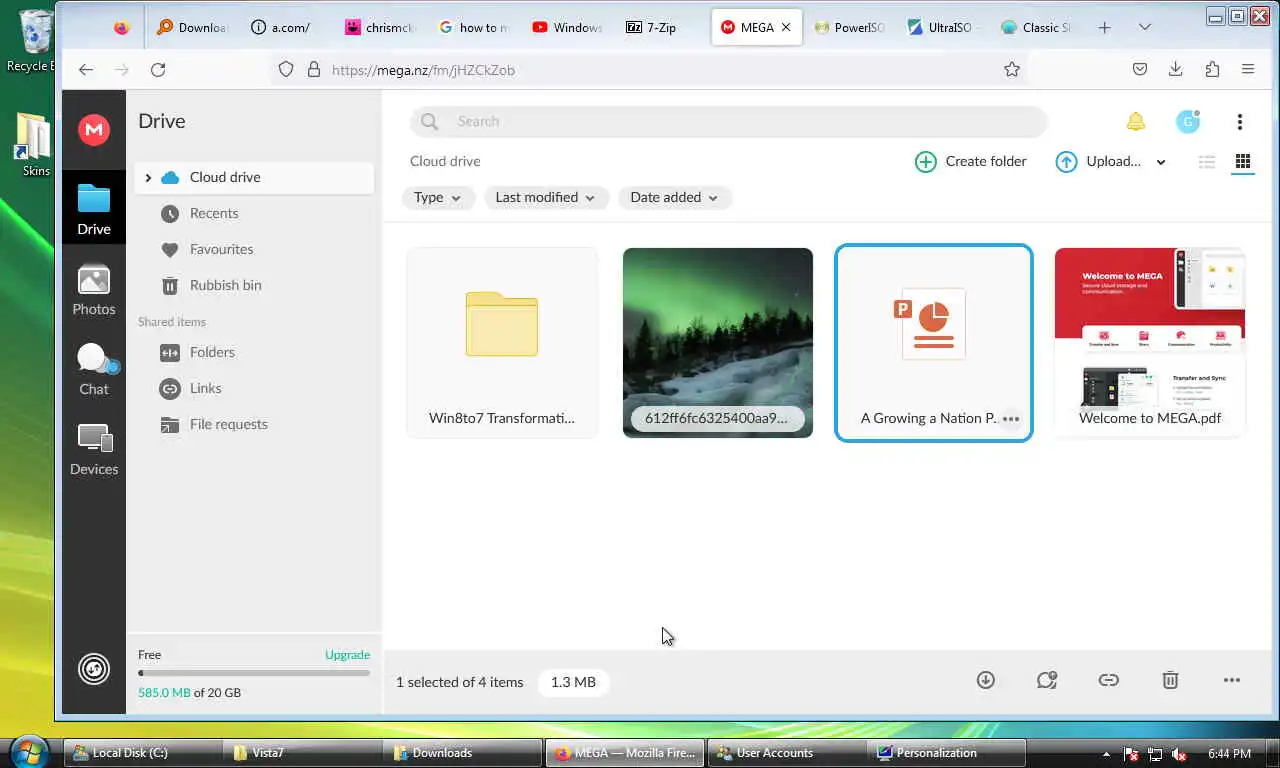Click the storage usage bar
Viewport: 1280px width, 768px height.
(x=254, y=673)
